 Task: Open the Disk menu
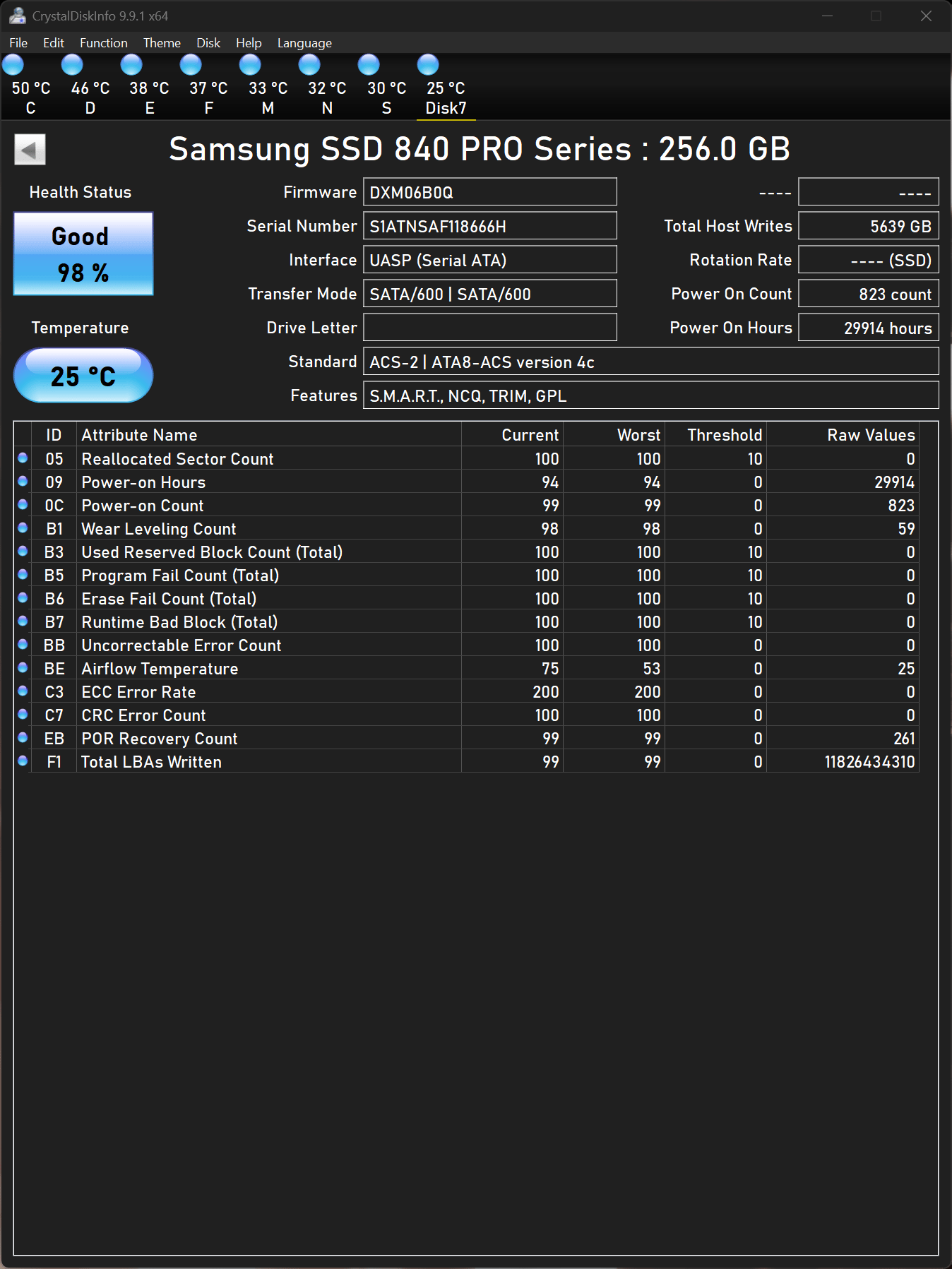tap(208, 43)
